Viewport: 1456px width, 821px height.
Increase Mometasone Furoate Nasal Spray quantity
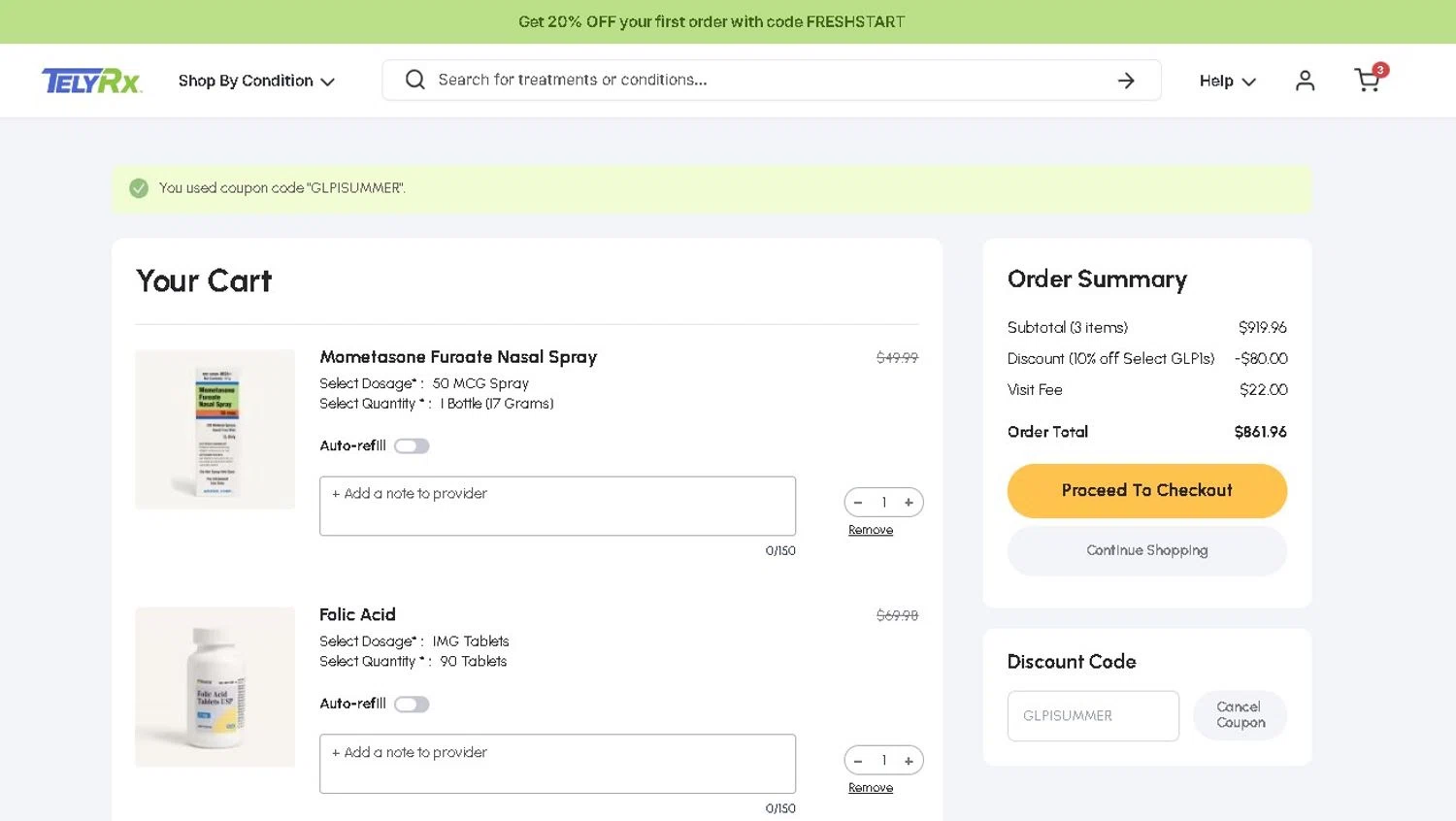point(909,503)
